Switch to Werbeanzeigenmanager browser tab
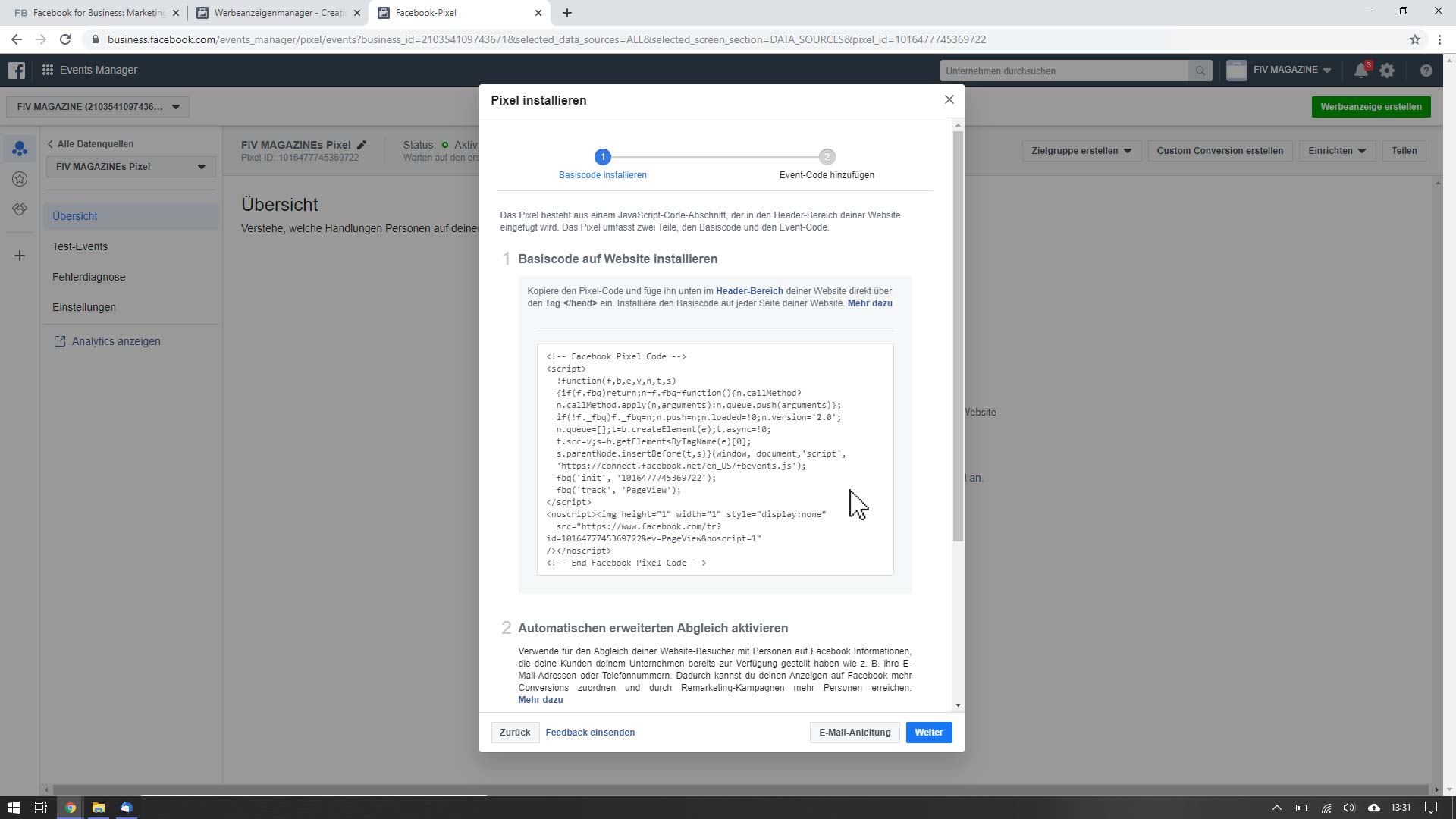 [279, 13]
